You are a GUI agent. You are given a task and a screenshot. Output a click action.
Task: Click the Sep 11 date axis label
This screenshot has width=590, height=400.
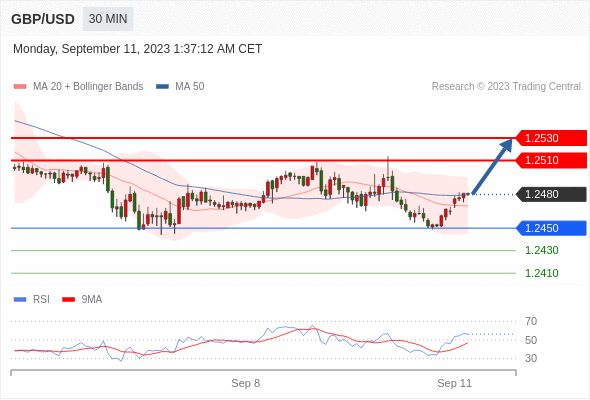(455, 383)
